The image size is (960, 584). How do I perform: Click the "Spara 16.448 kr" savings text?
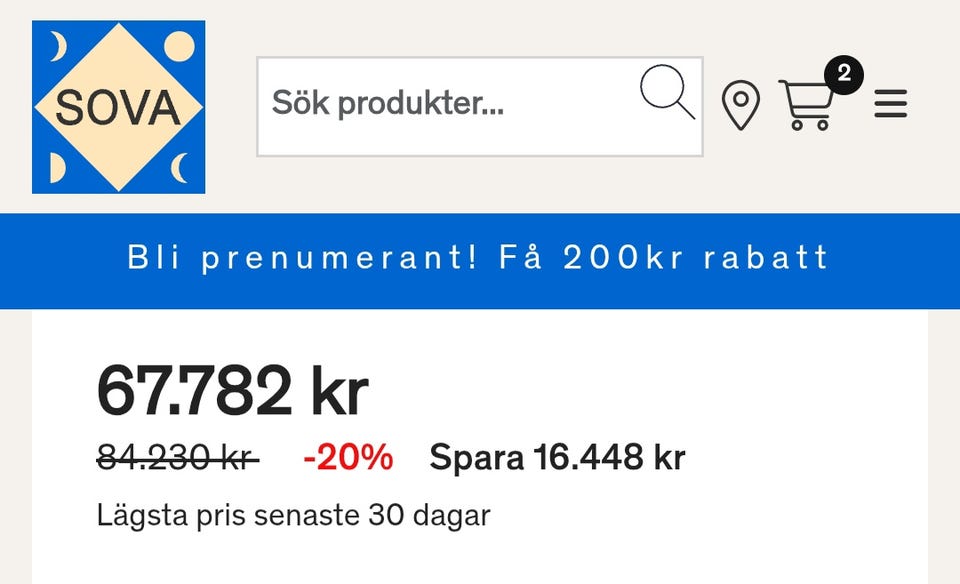[557, 458]
